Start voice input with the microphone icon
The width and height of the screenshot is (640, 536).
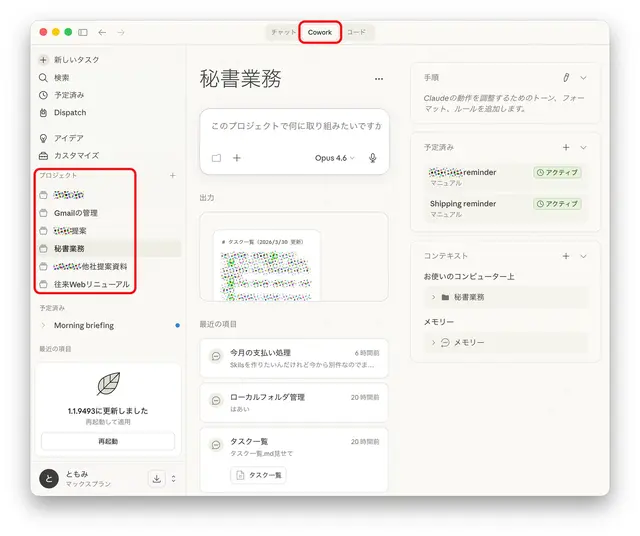373,158
